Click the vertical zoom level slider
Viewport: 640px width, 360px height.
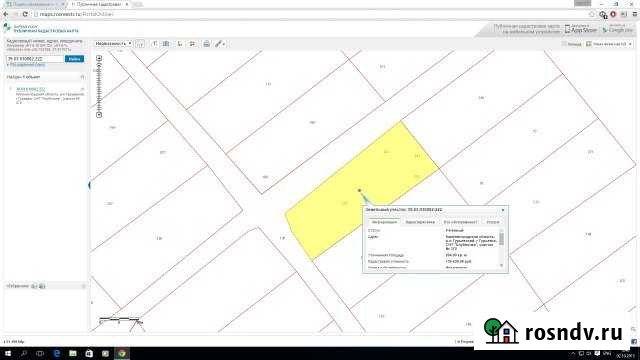pyautogui.click(x=99, y=87)
